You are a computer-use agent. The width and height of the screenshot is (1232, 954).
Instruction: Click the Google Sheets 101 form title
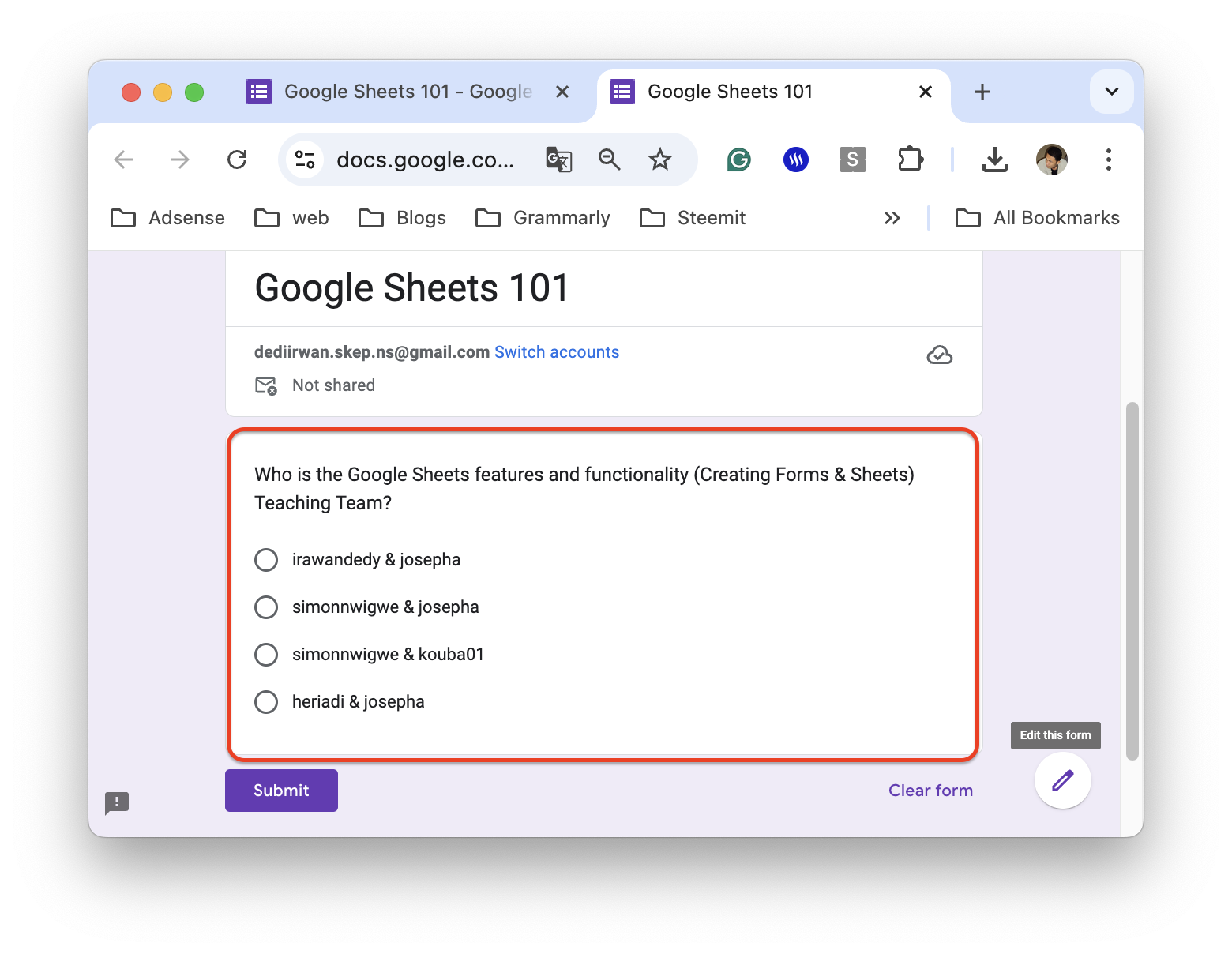coord(411,287)
